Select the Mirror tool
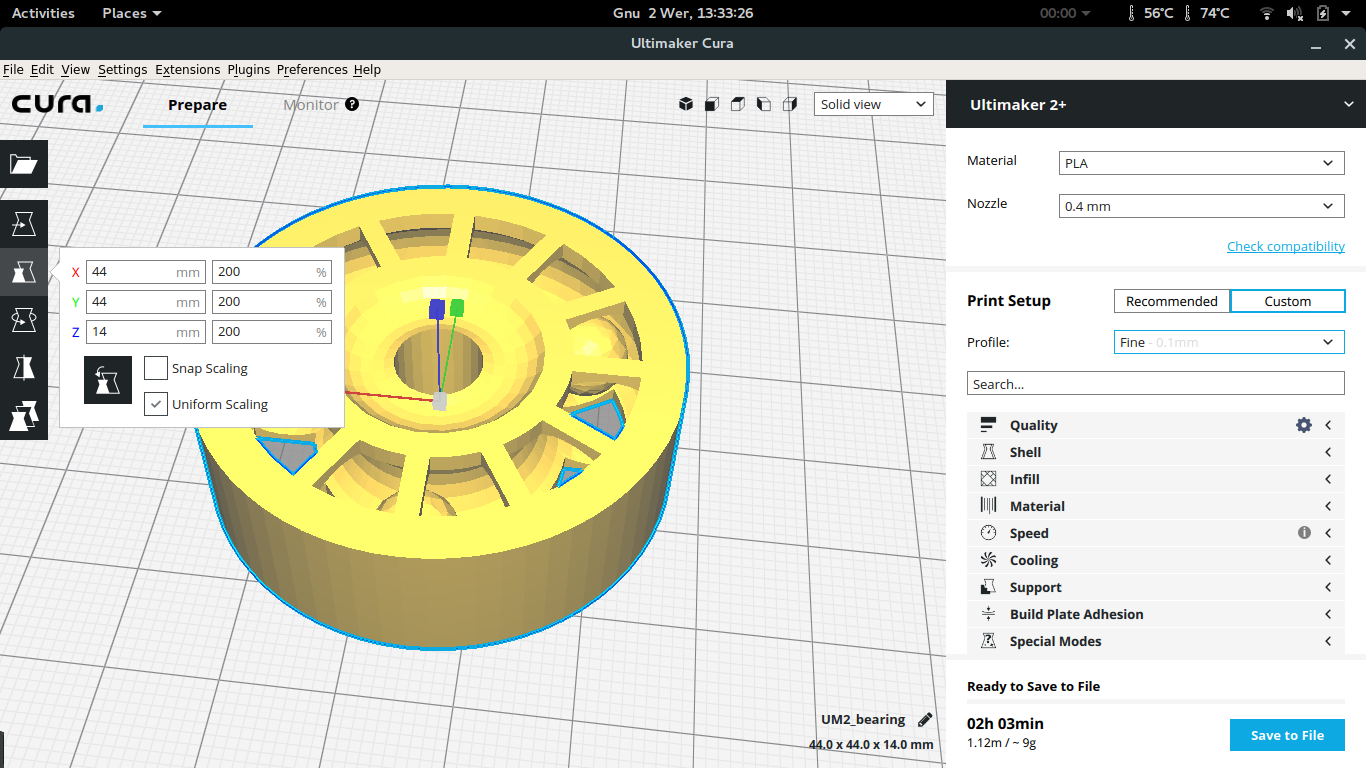Screen dimensions: 1366x768 pos(24,368)
